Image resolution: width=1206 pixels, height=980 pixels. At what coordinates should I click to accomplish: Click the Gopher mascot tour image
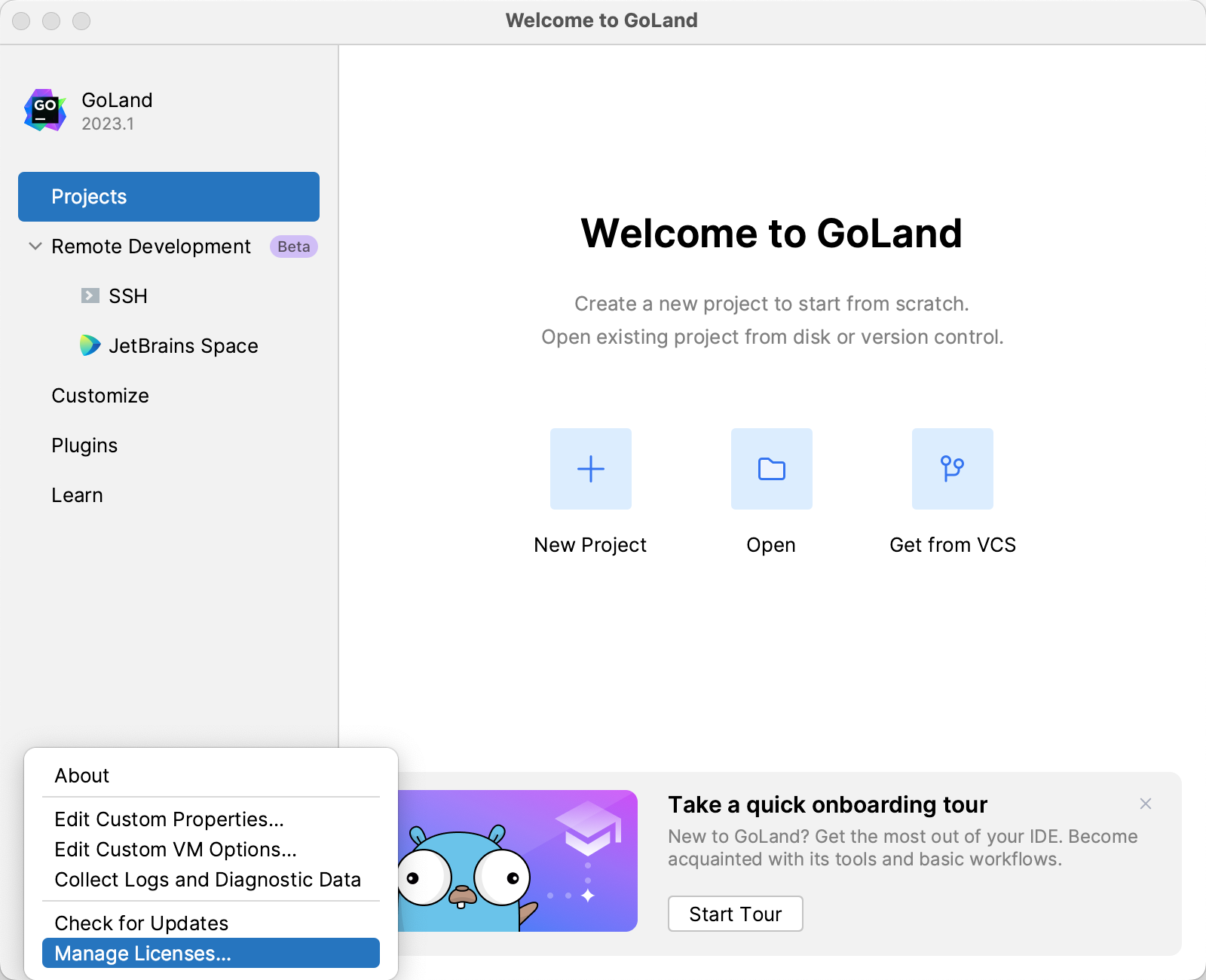518,861
